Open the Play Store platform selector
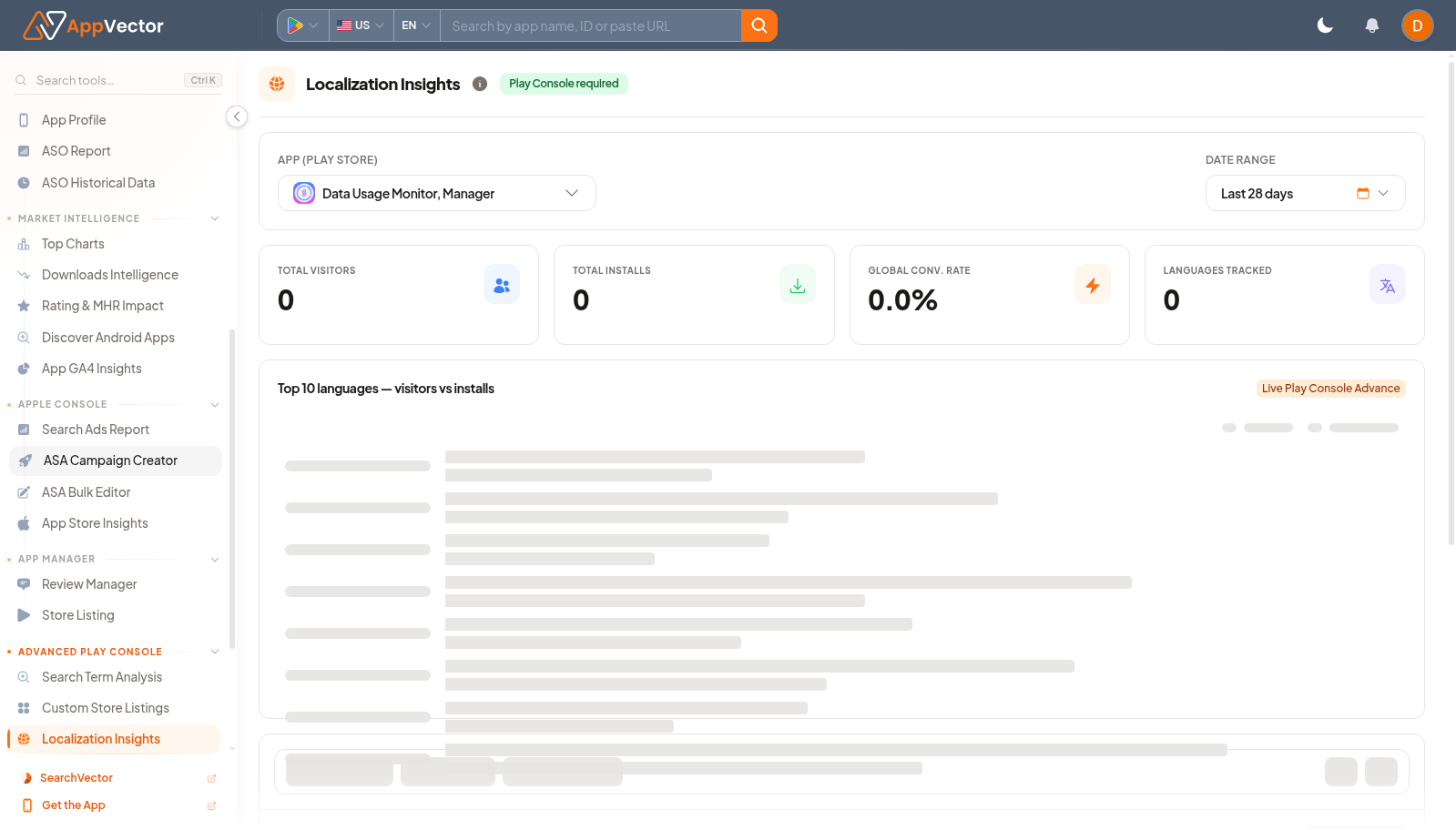This screenshot has width=1456, height=830. [302, 25]
